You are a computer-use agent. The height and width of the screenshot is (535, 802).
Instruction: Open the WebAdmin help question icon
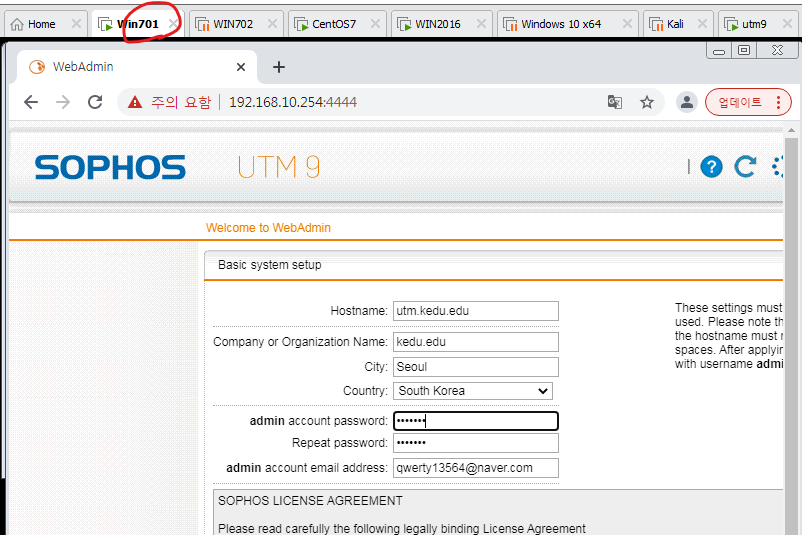pyautogui.click(x=711, y=167)
